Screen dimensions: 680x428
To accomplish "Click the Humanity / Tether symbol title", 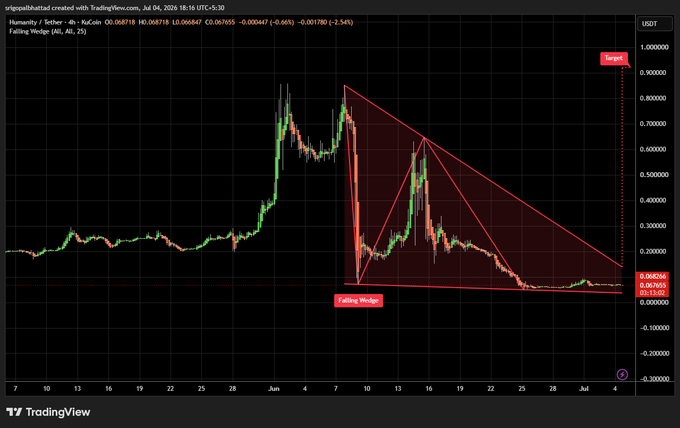I will [55, 22].
